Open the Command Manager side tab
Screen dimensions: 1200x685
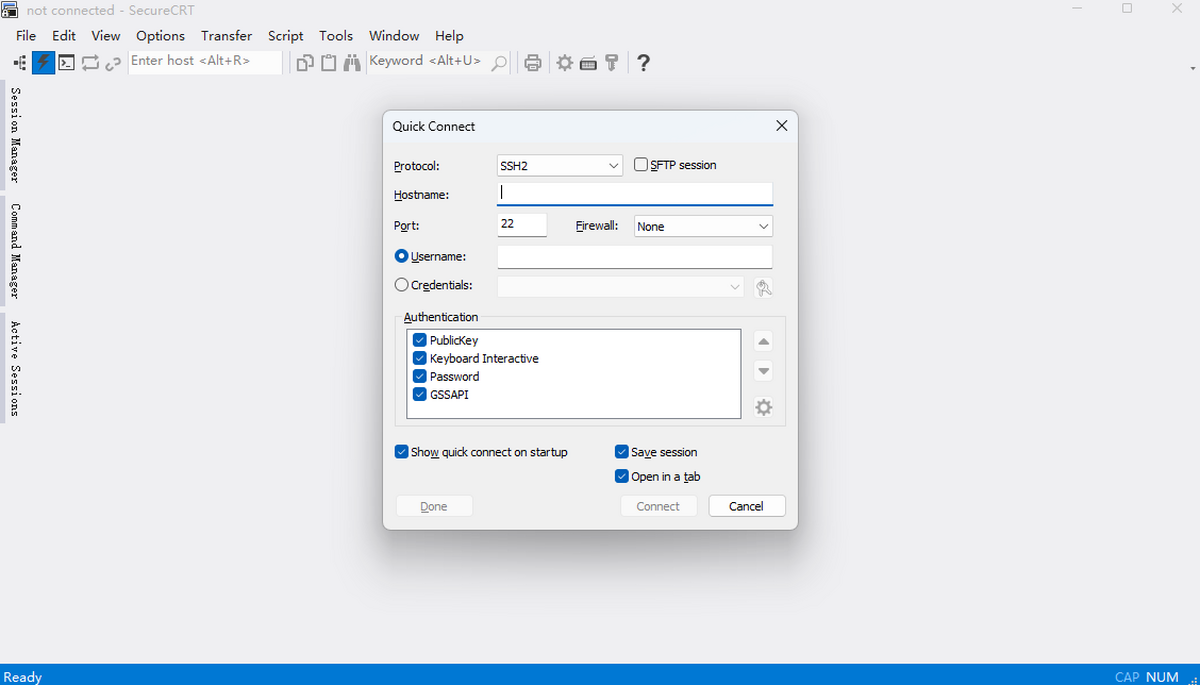14,251
